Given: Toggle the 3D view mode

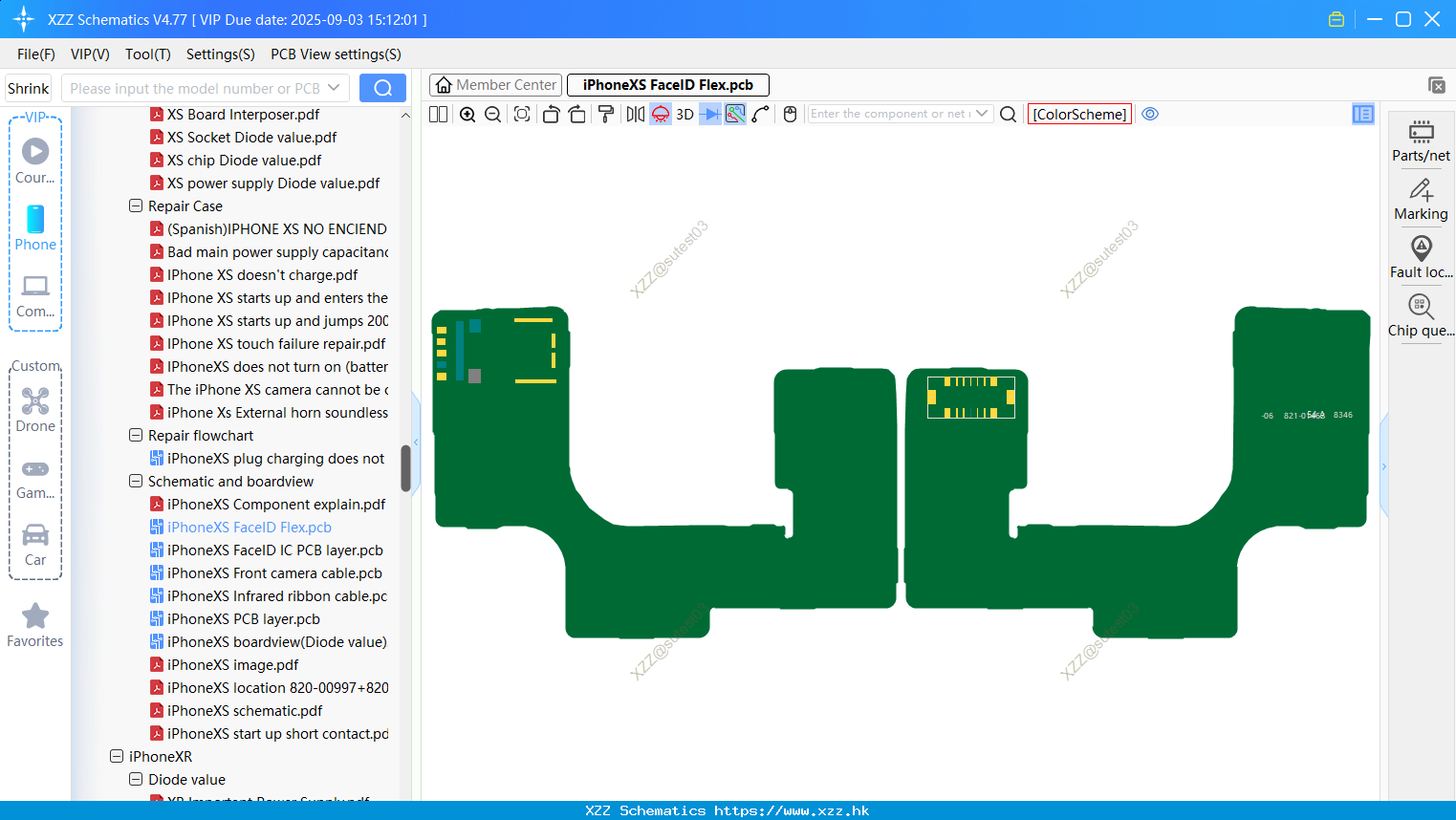Looking at the screenshot, I should click(685, 115).
